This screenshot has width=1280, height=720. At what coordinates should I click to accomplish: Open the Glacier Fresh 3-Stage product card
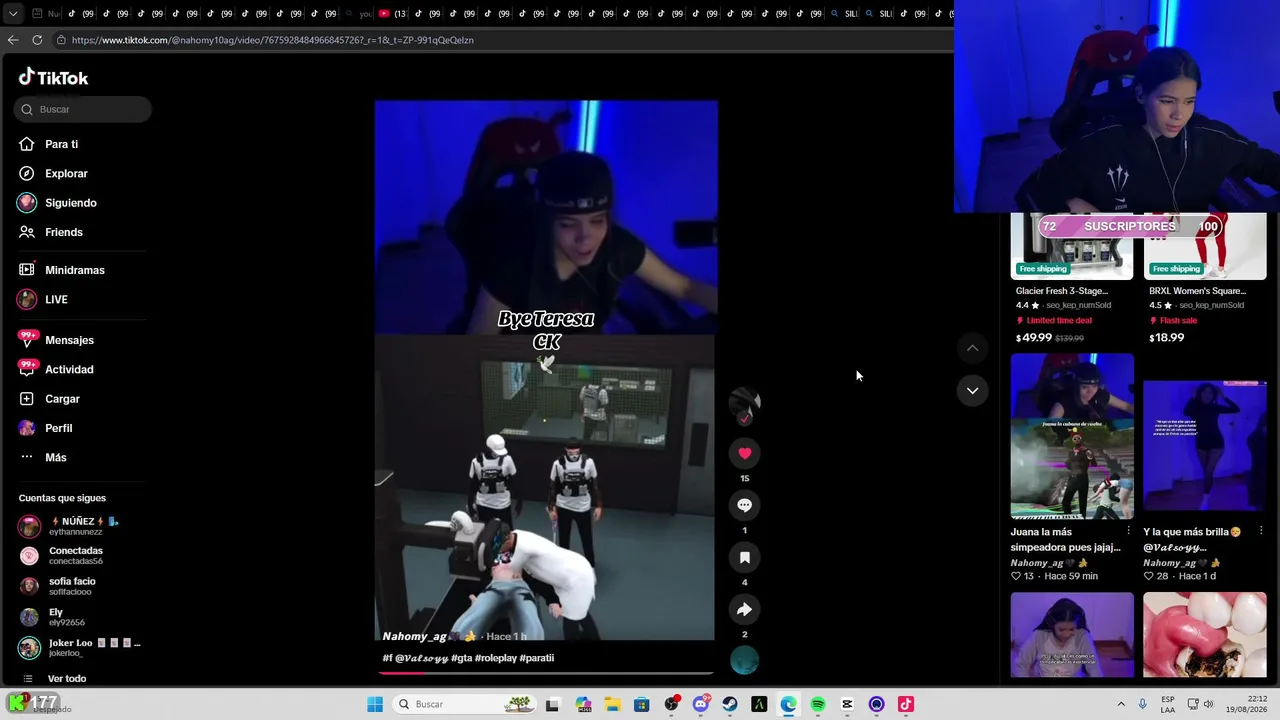click(1071, 280)
